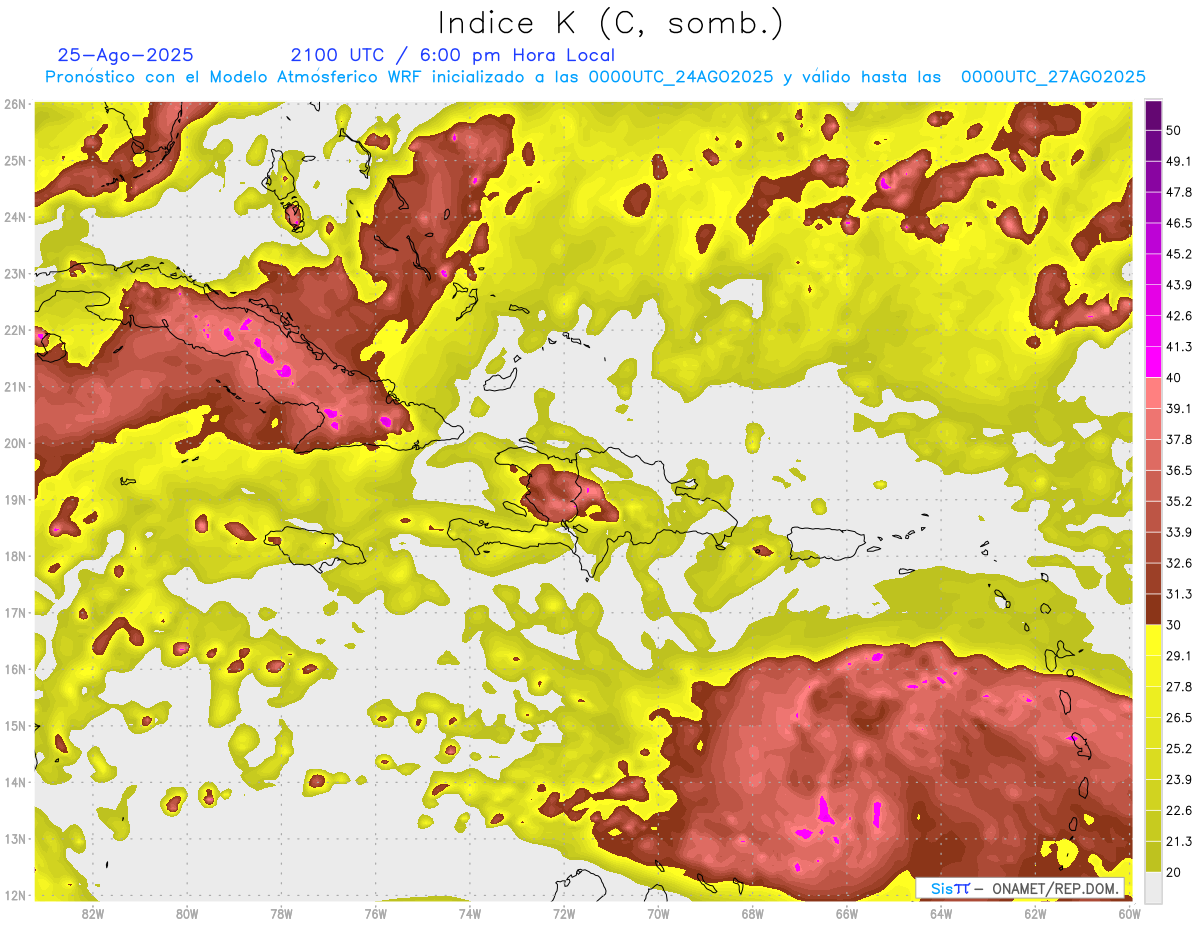Select the "74W" longitude label

click(469, 913)
